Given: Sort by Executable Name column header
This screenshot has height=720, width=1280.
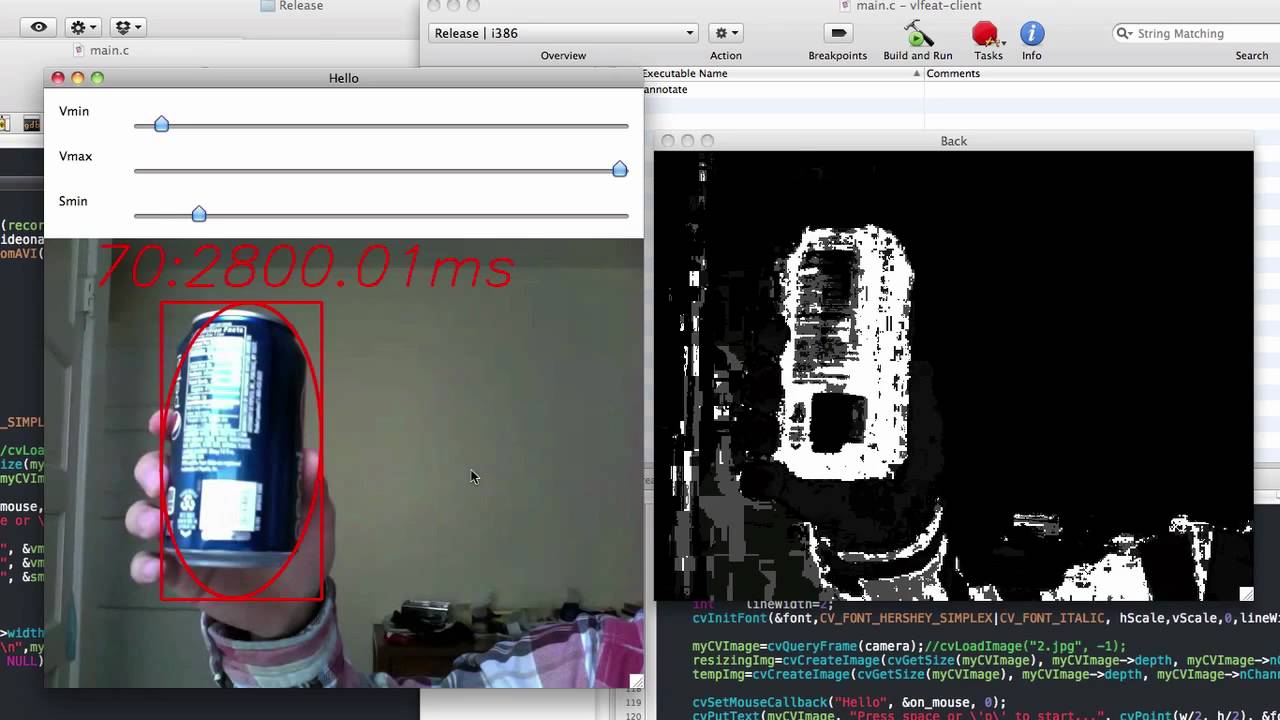Looking at the screenshot, I should [x=783, y=73].
